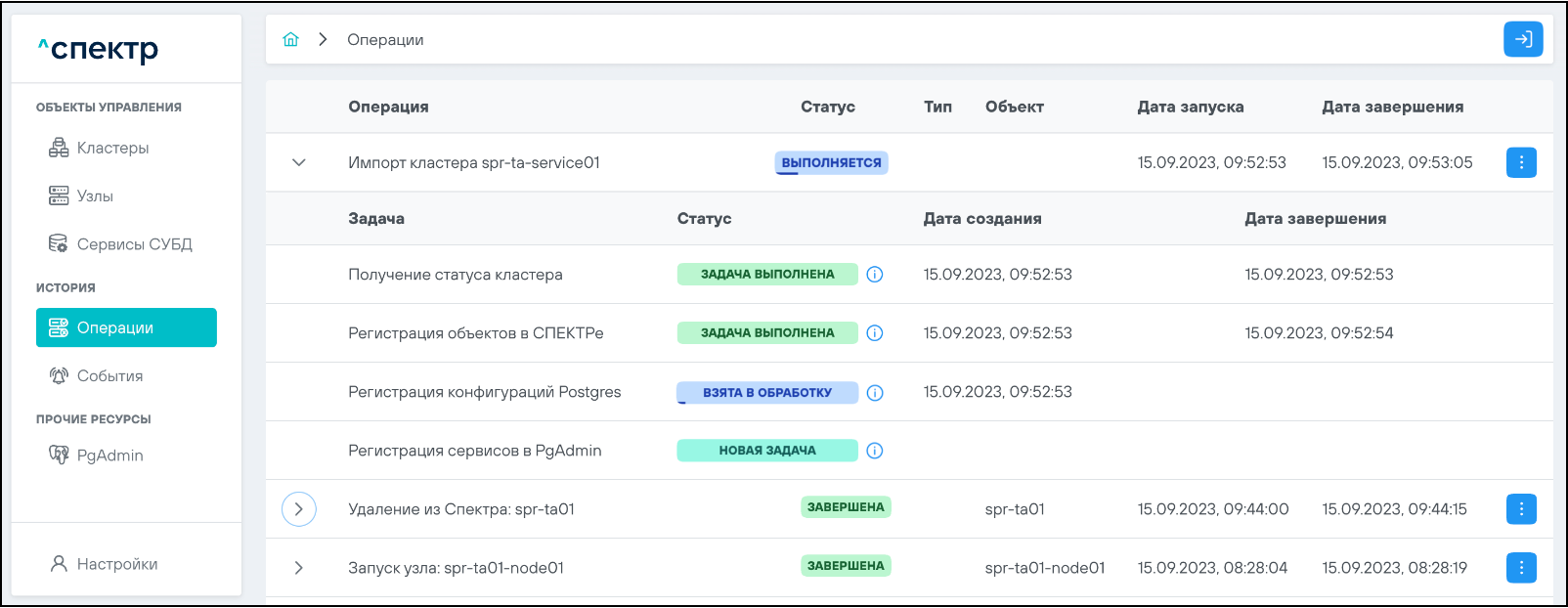Open info icon for Получение статуса кластера
The image size is (1568, 608).
(x=875, y=275)
